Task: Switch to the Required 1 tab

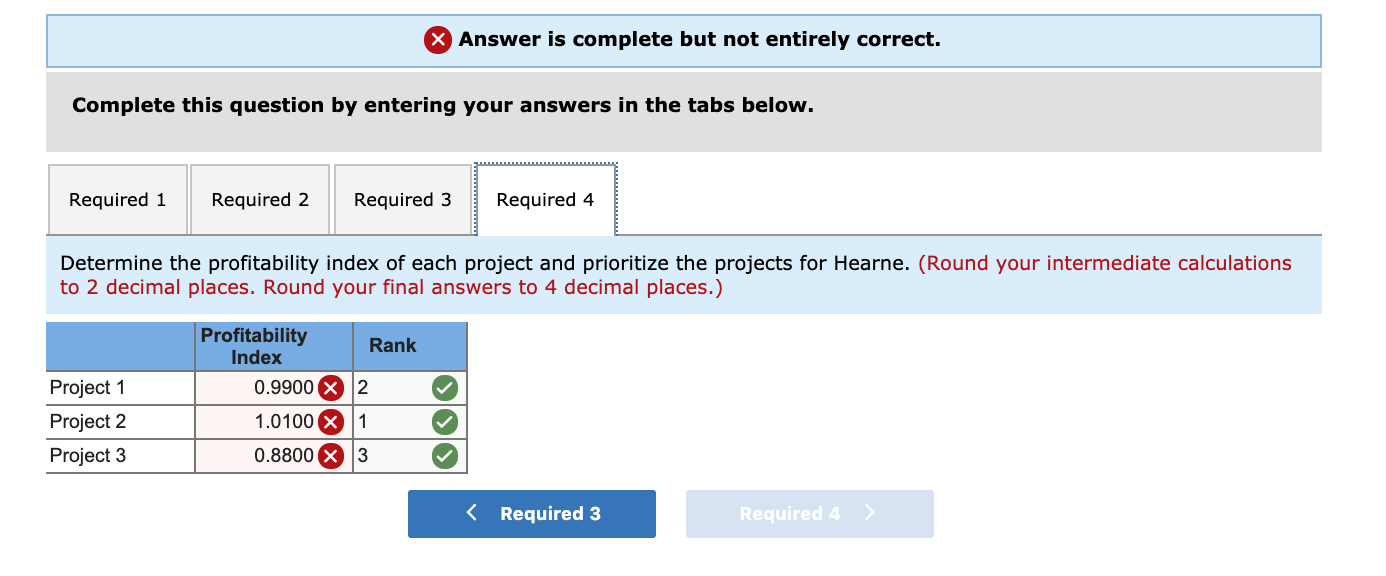Action: click(x=117, y=199)
